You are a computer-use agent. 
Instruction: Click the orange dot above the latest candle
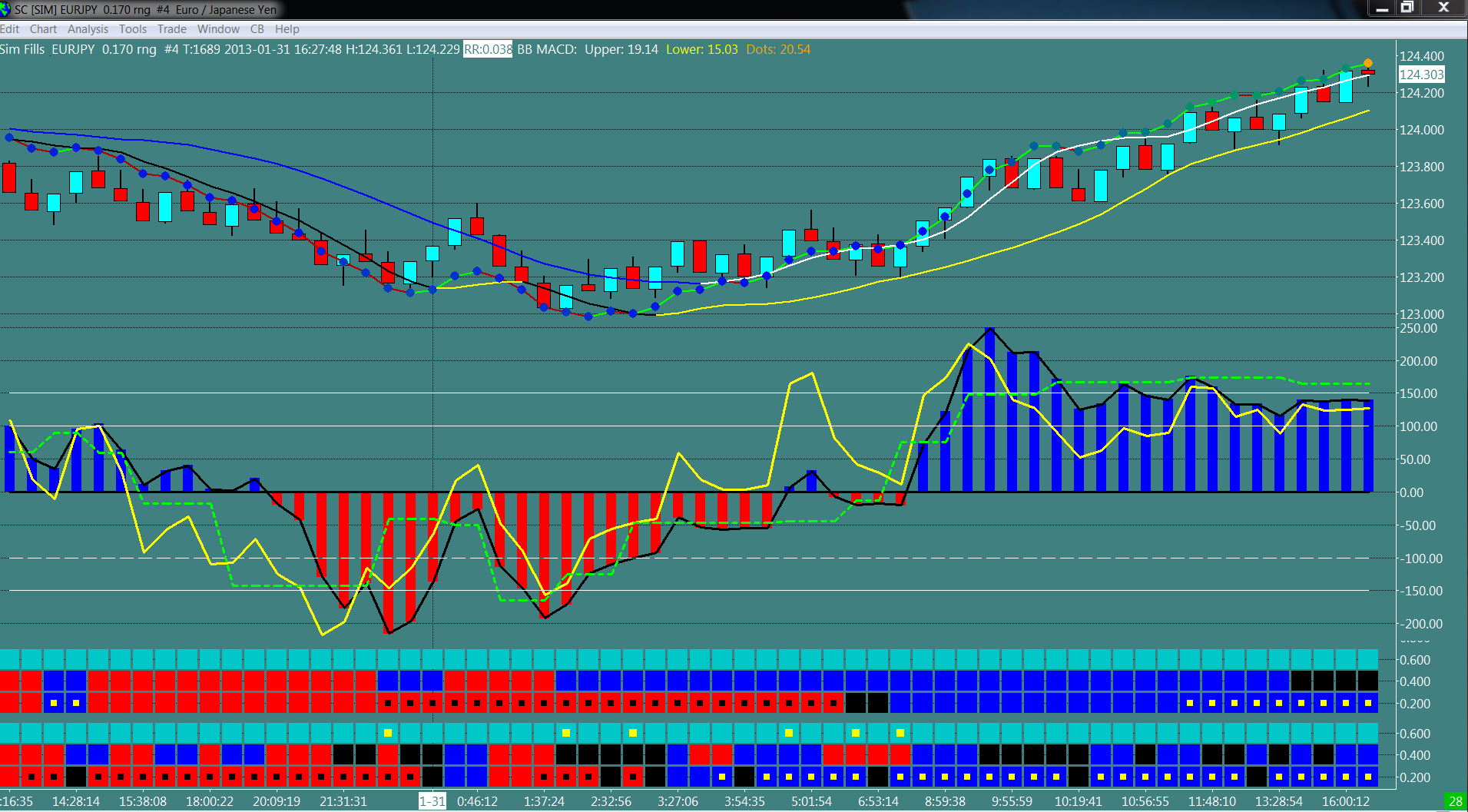(1368, 63)
